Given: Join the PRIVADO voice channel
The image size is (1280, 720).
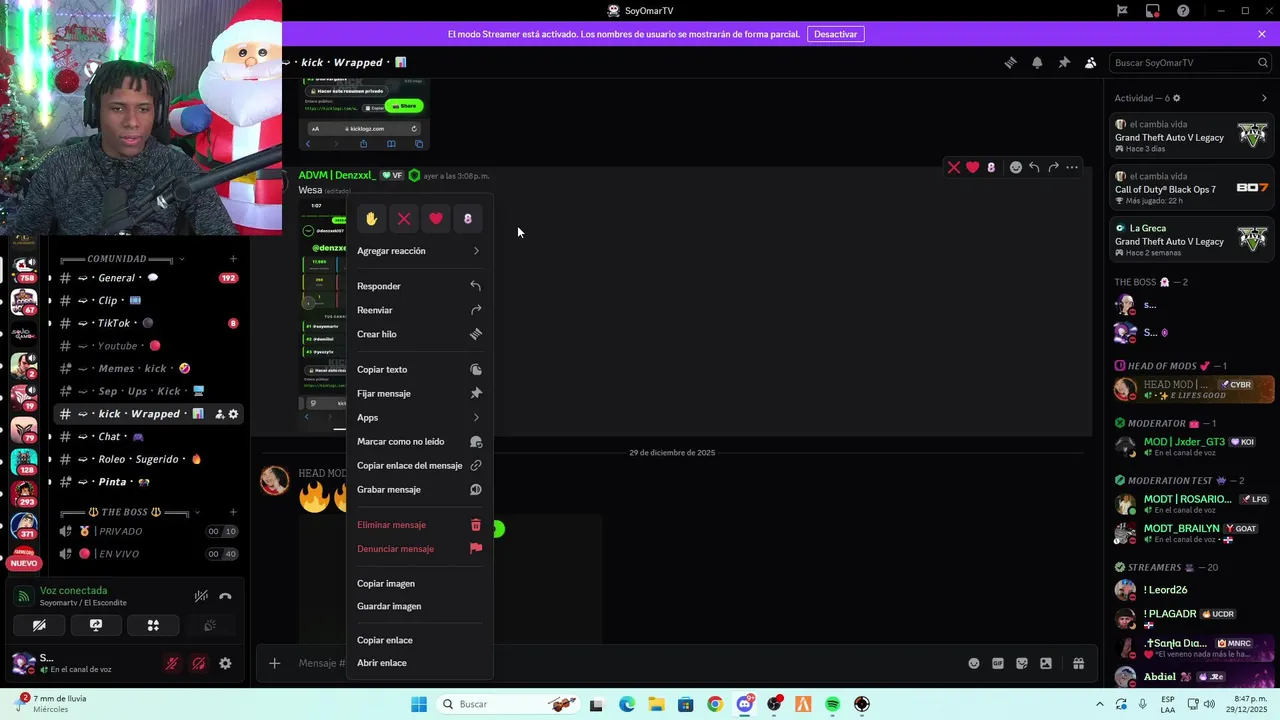Looking at the screenshot, I should 148,531.
